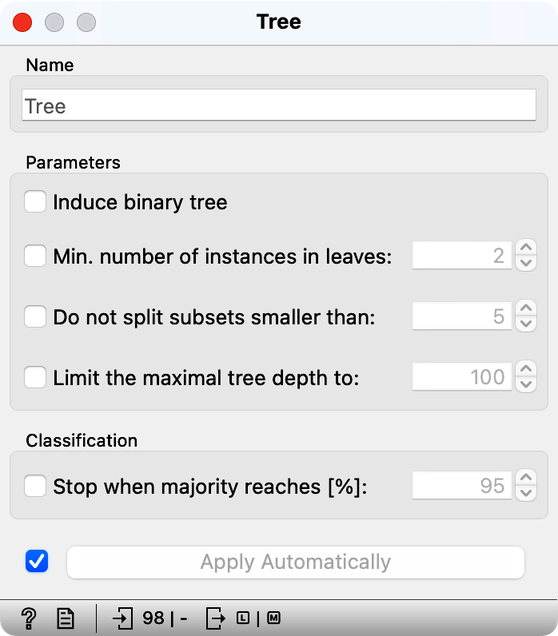Open the report document icon
Screen dimensions: 558x636
(x=65, y=618)
